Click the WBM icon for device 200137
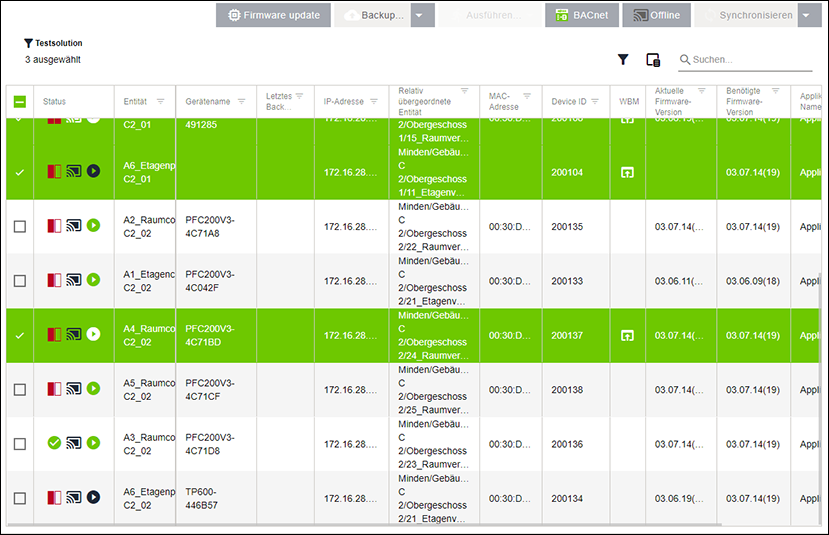The height and width of the screenshot is (535, 829). click(627, 335)
